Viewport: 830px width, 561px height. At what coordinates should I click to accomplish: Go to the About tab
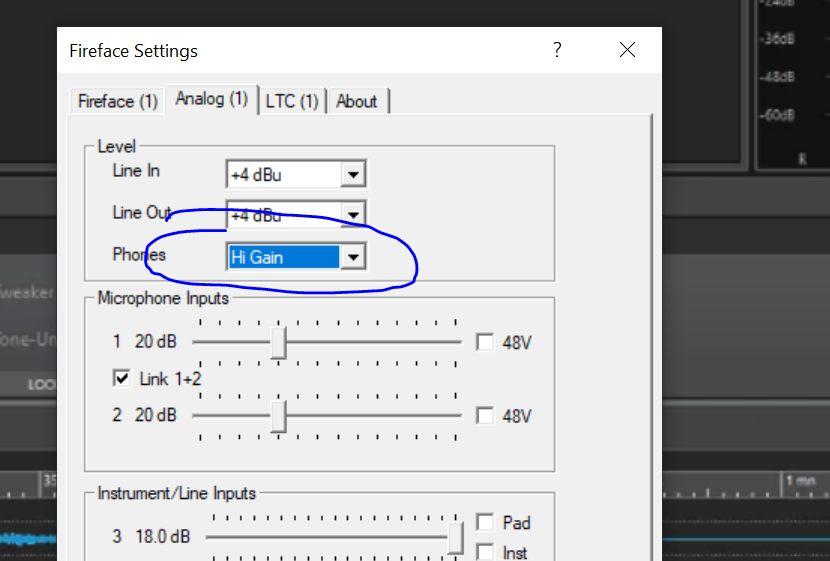pyautogui.click(x=357, y=101)
